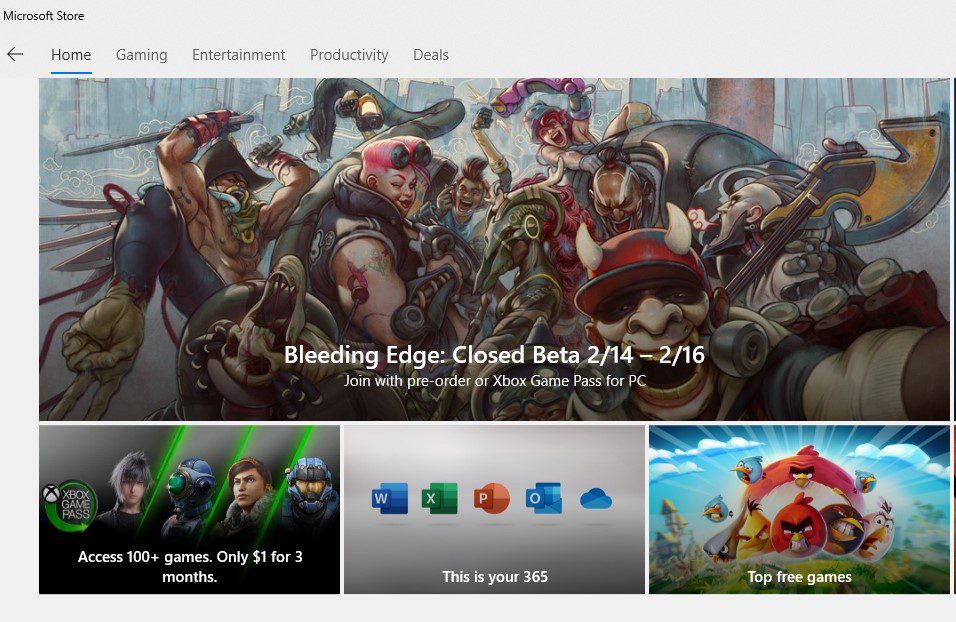This screenshot has height=622, width=956.
Task: Open the Productivity tab
Action: coord(349,55)
